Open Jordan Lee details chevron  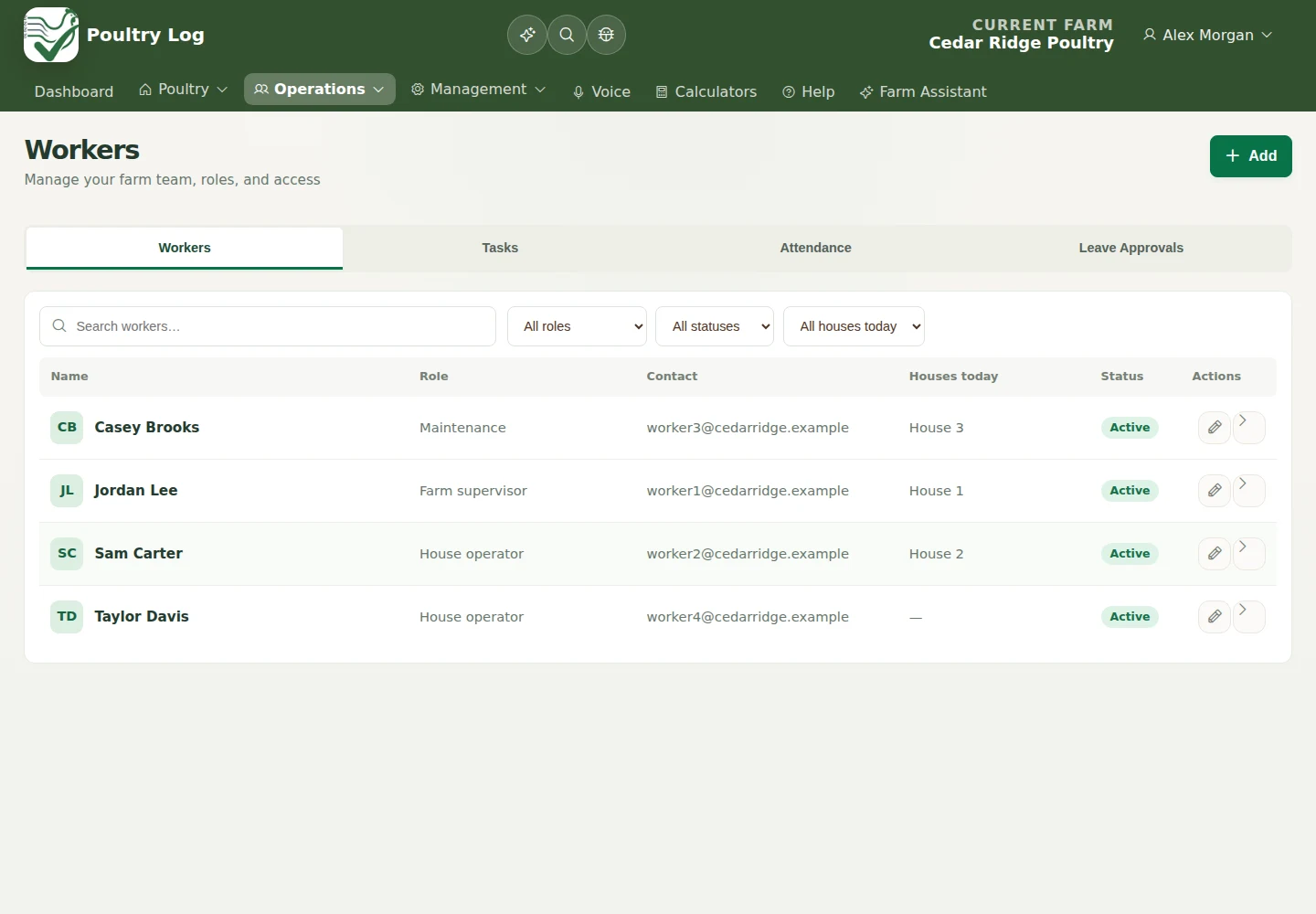click(x=1248, y=491)
